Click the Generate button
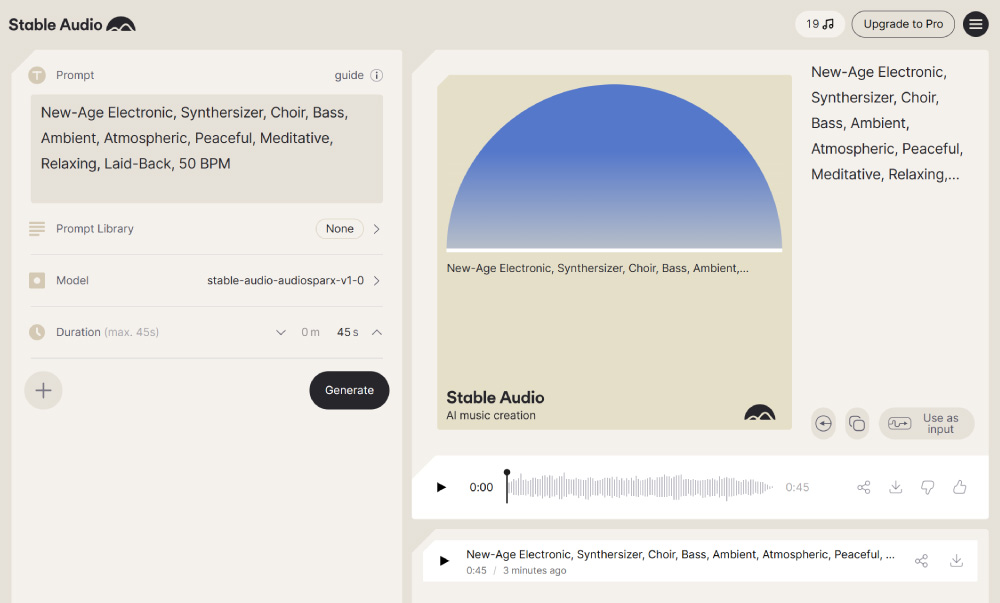 [349, 390]
